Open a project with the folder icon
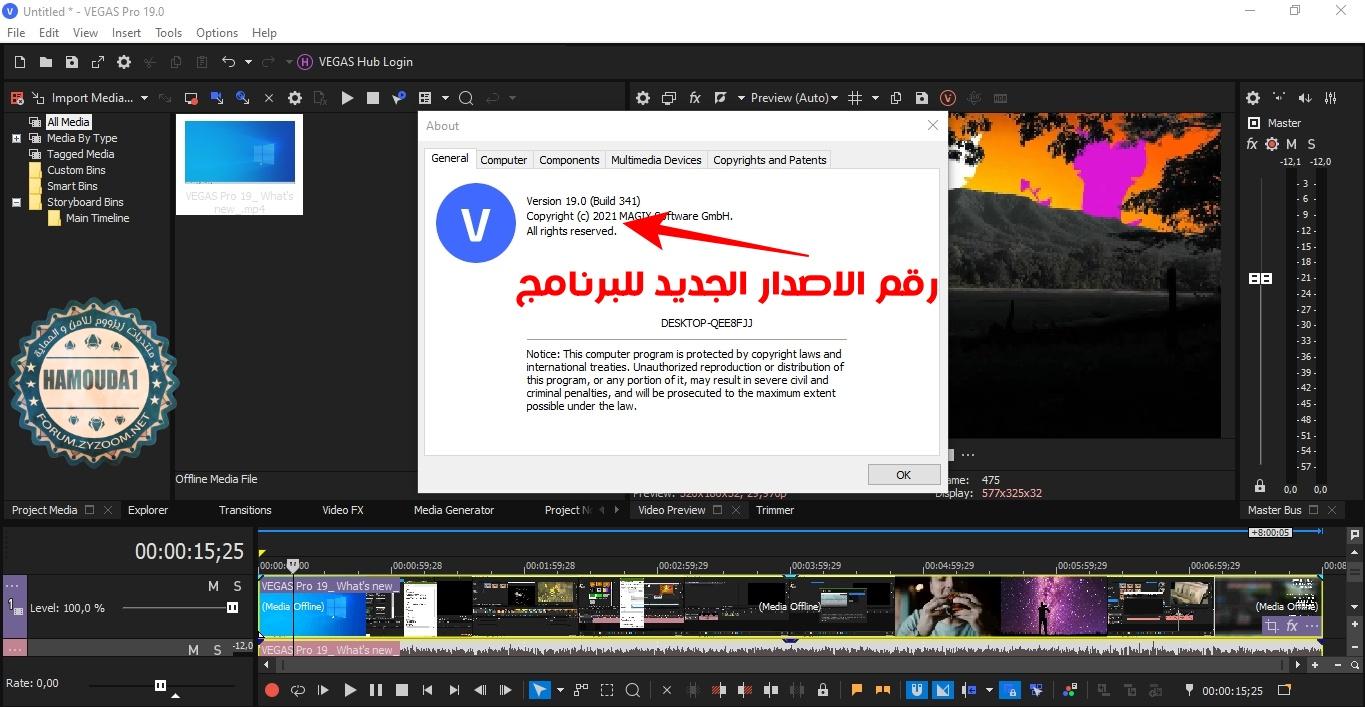This screenshot has width=1365, height=707. [x=46, y=62]
